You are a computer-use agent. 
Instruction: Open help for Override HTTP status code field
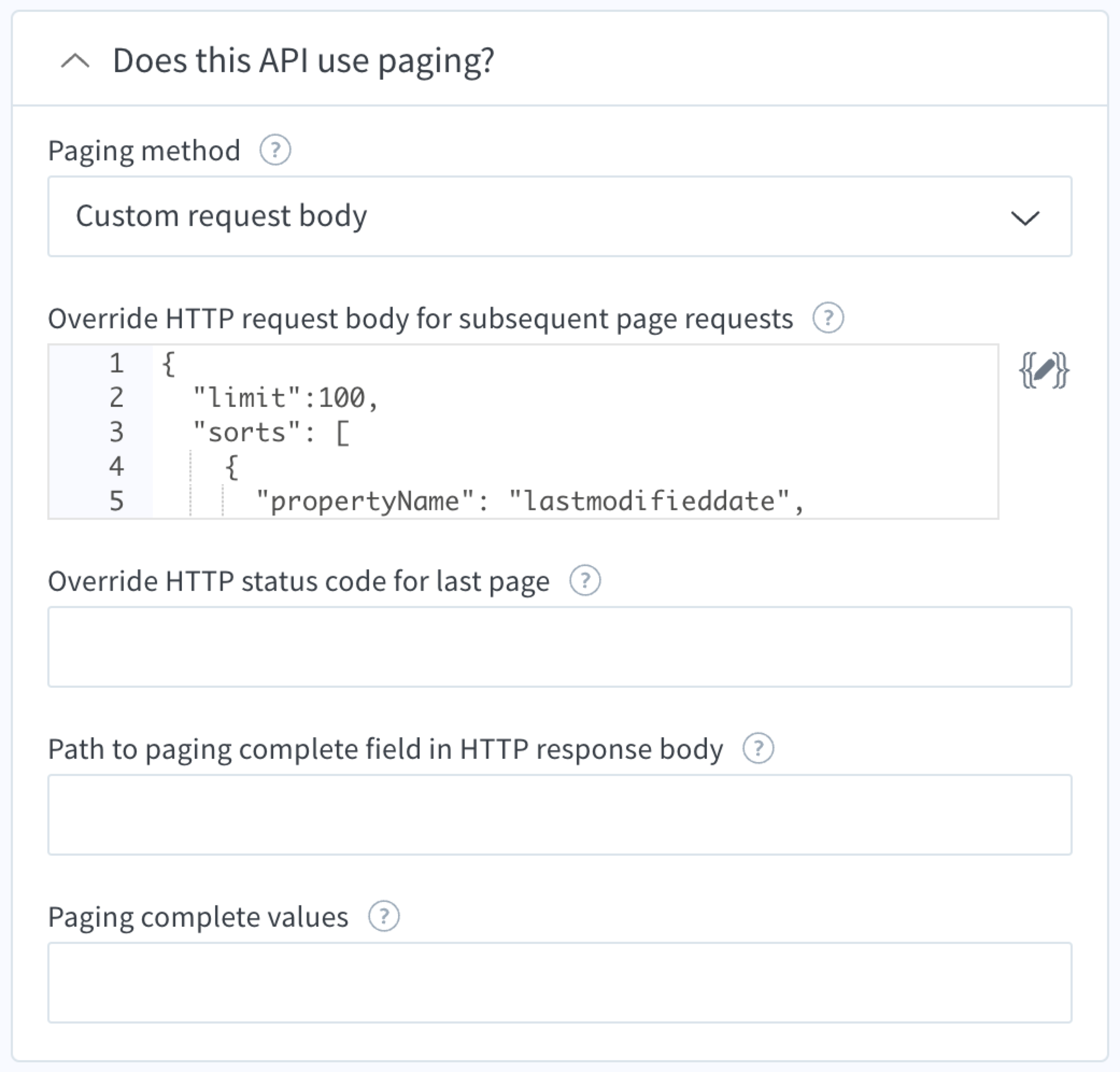pos(585,581)
